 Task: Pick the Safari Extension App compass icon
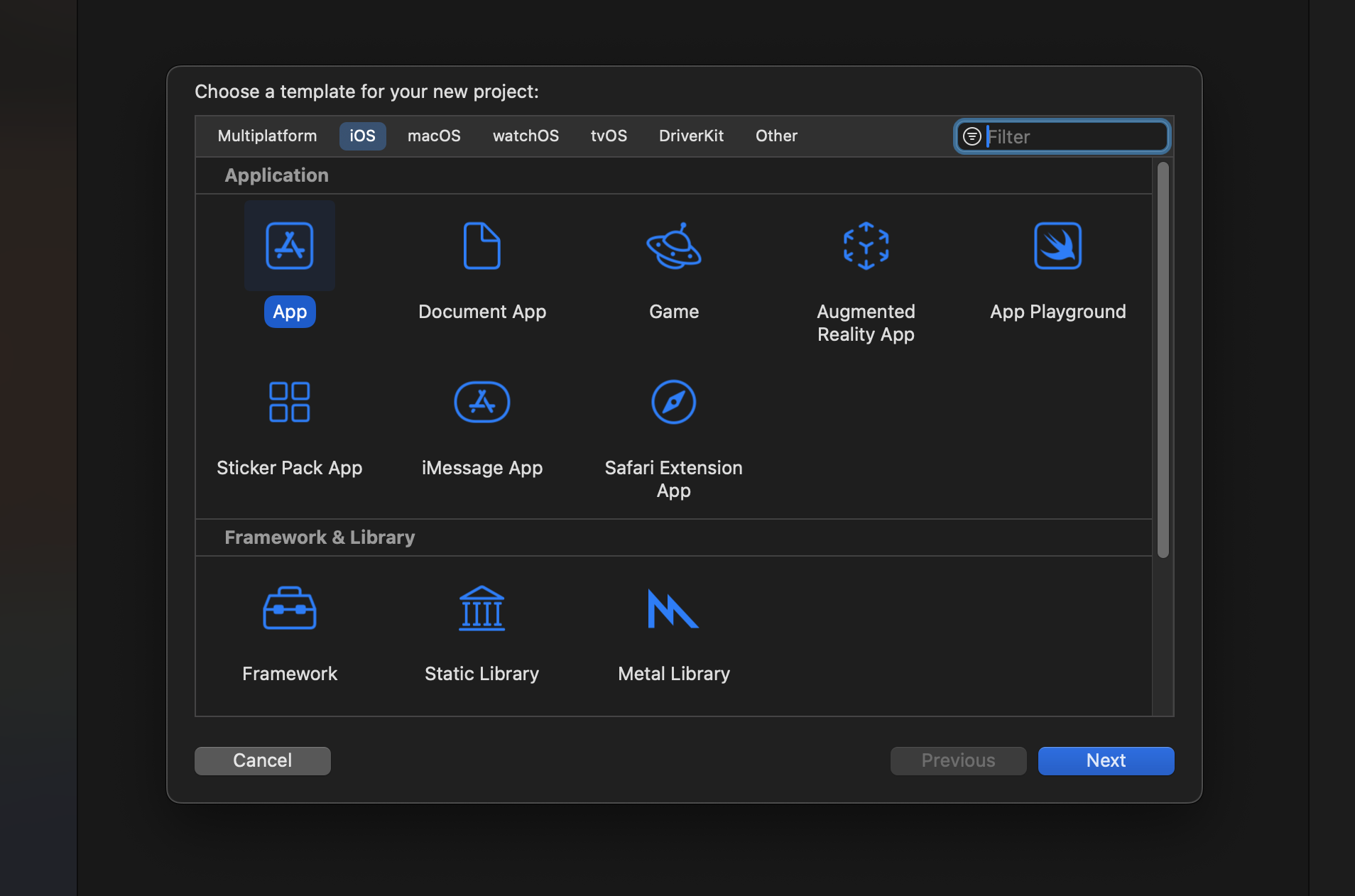click(x=674, y=402)
